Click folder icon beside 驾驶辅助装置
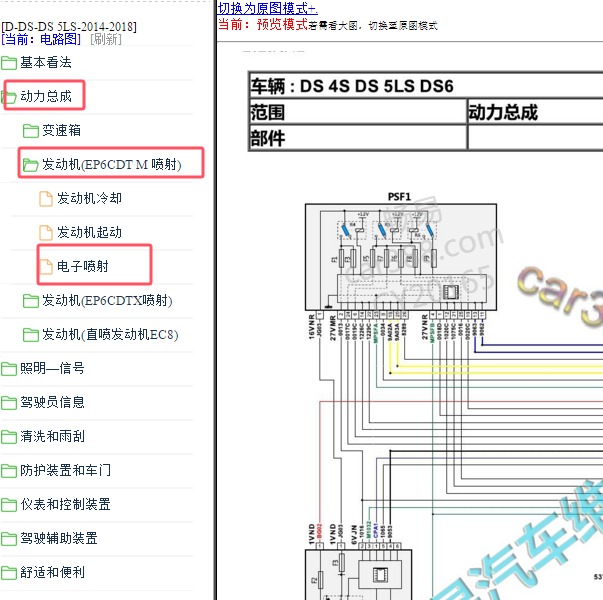This screenshot has width=603, height=600. [x=9, y=538]
